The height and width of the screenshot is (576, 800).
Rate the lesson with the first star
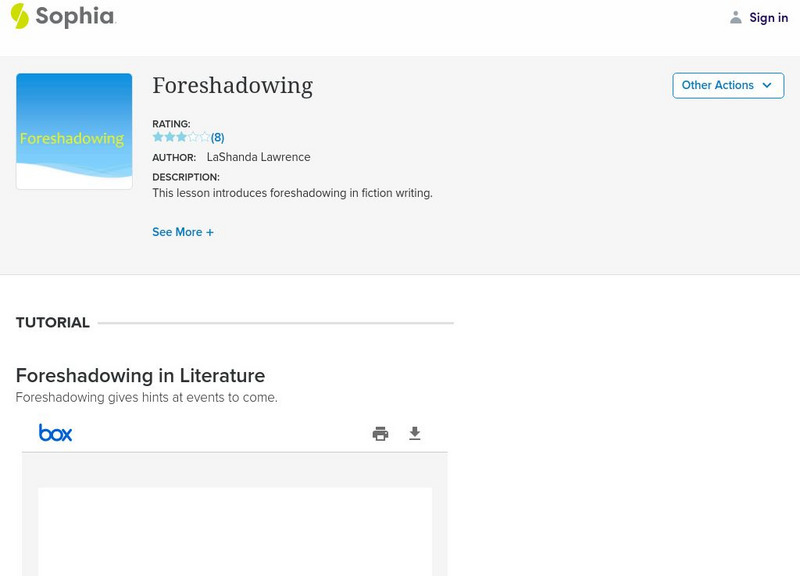tap(158, 137)
